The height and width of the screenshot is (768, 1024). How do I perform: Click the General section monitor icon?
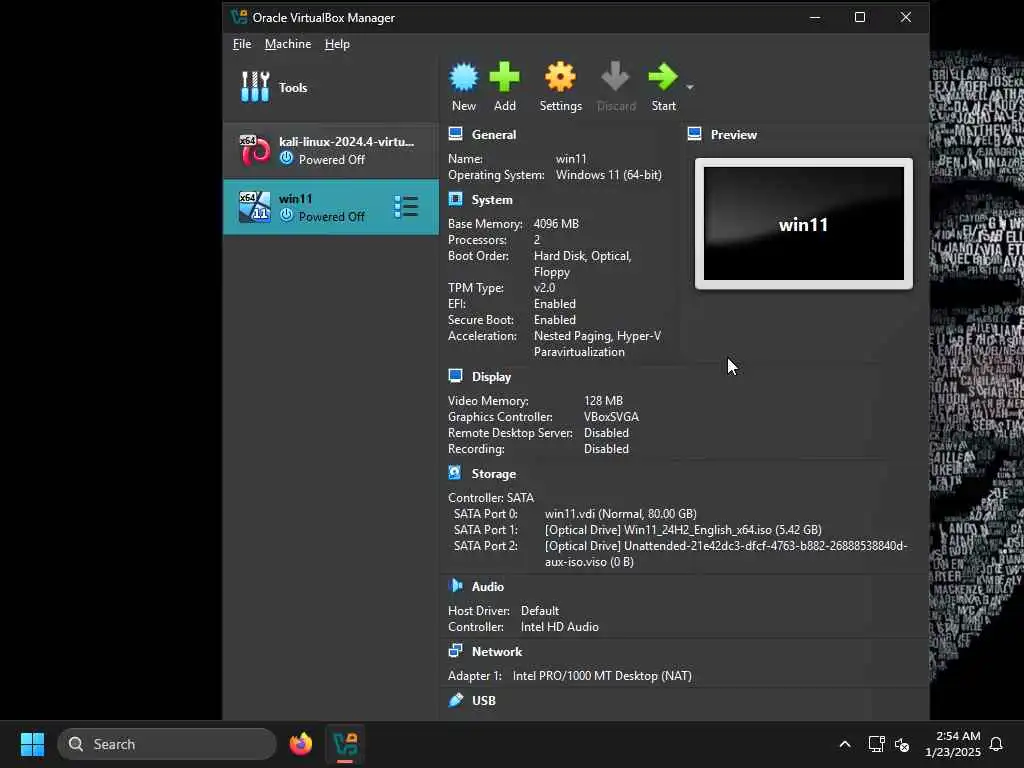coord(456,134)
